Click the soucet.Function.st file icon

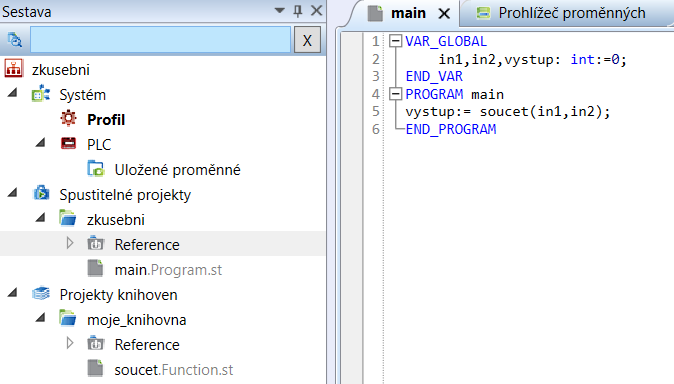(x=95, y=369)
